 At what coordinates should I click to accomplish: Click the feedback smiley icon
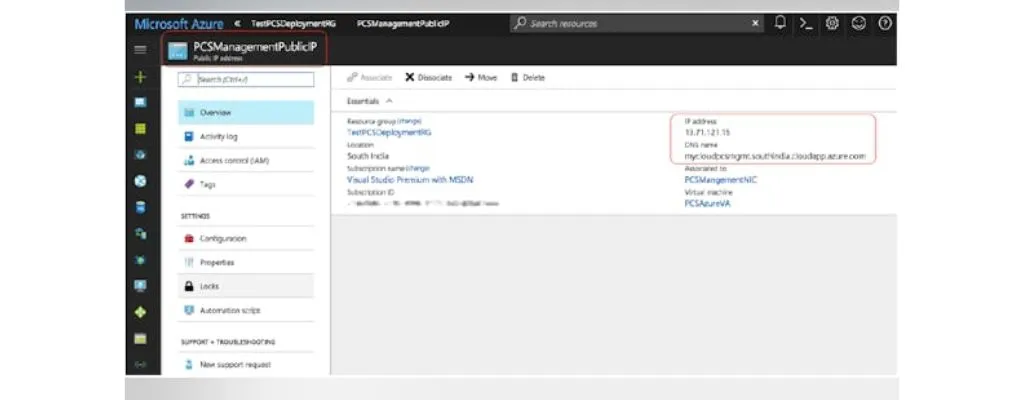[859, 23]
